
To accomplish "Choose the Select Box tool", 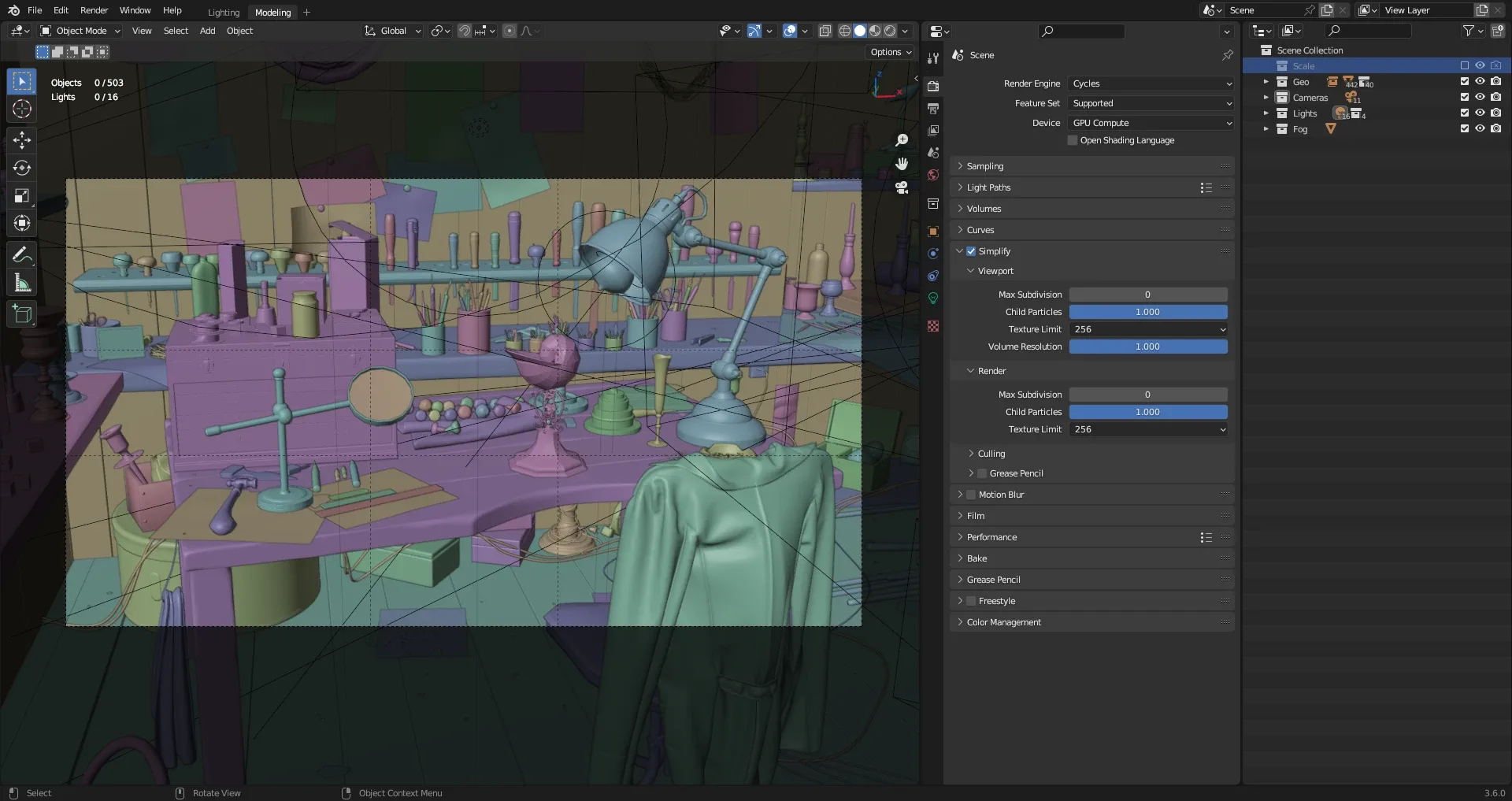I will coord(22,81).
